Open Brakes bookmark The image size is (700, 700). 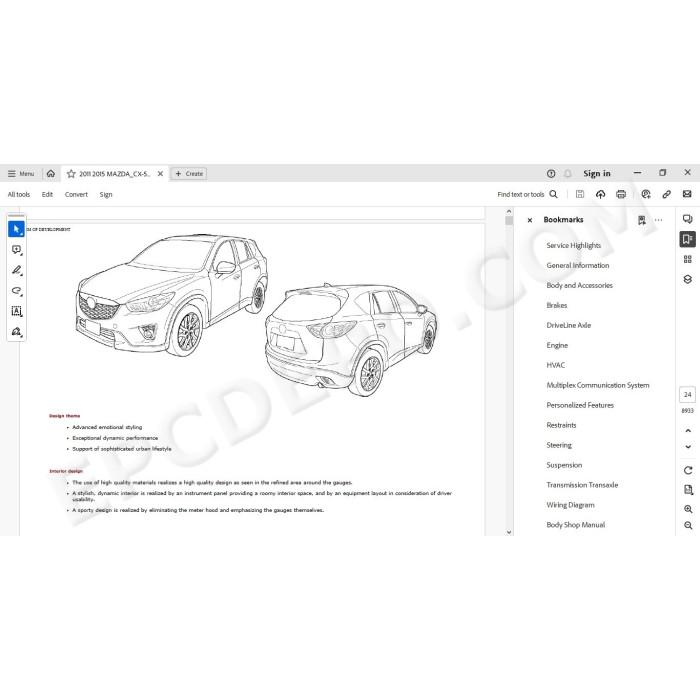[557, 305]
